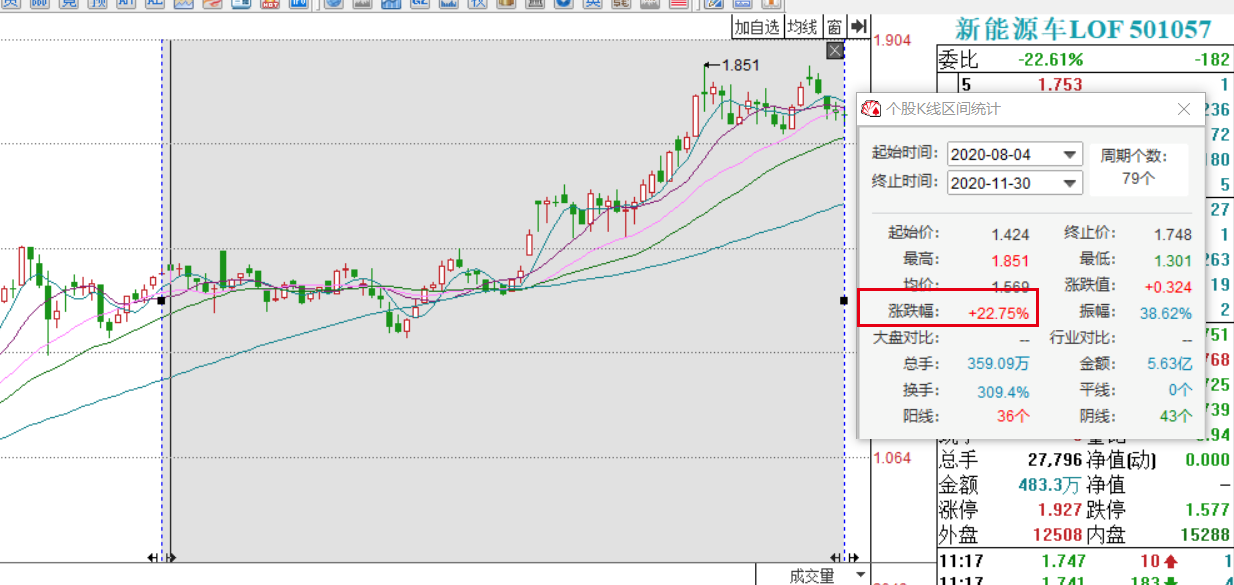This screenshot has height=585, width=1234.
Task: Click the 窗 window layout button
Action: tap(833, 27)
